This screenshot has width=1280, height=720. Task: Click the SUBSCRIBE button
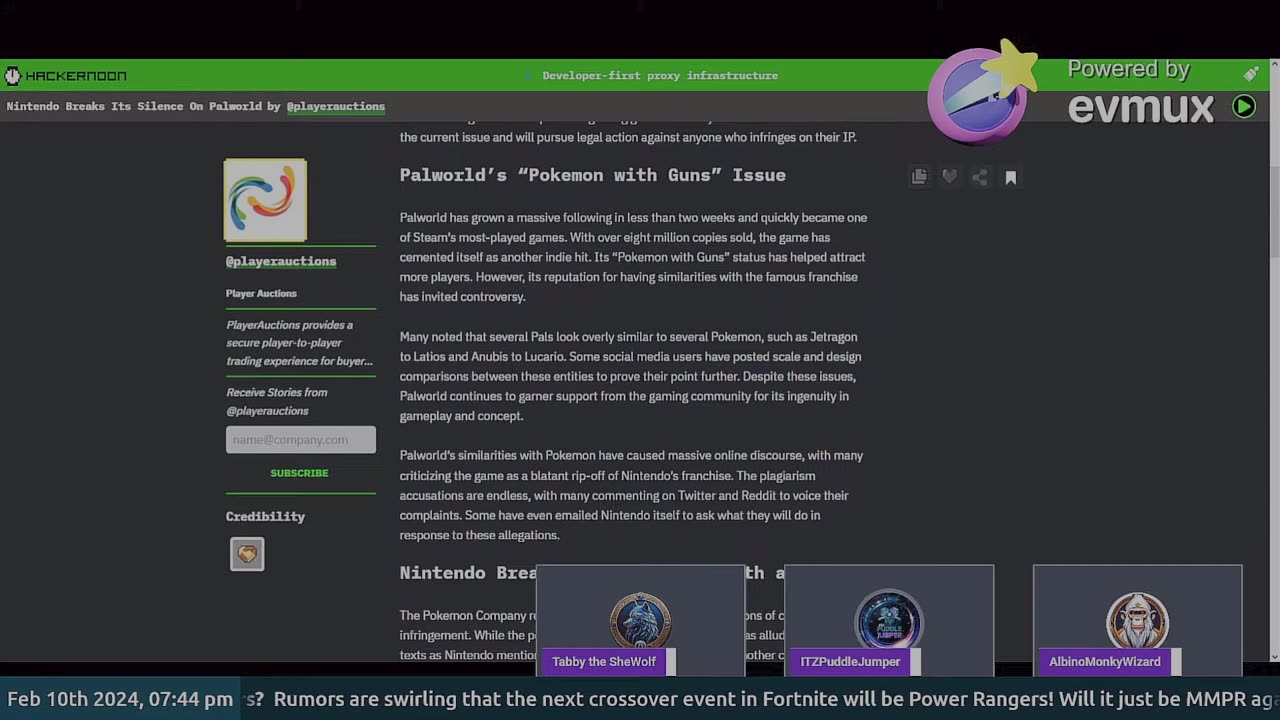click(x=299, y=473)
